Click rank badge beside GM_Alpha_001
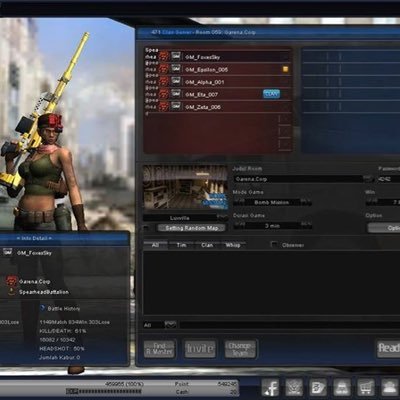 [x=176, y=81]
